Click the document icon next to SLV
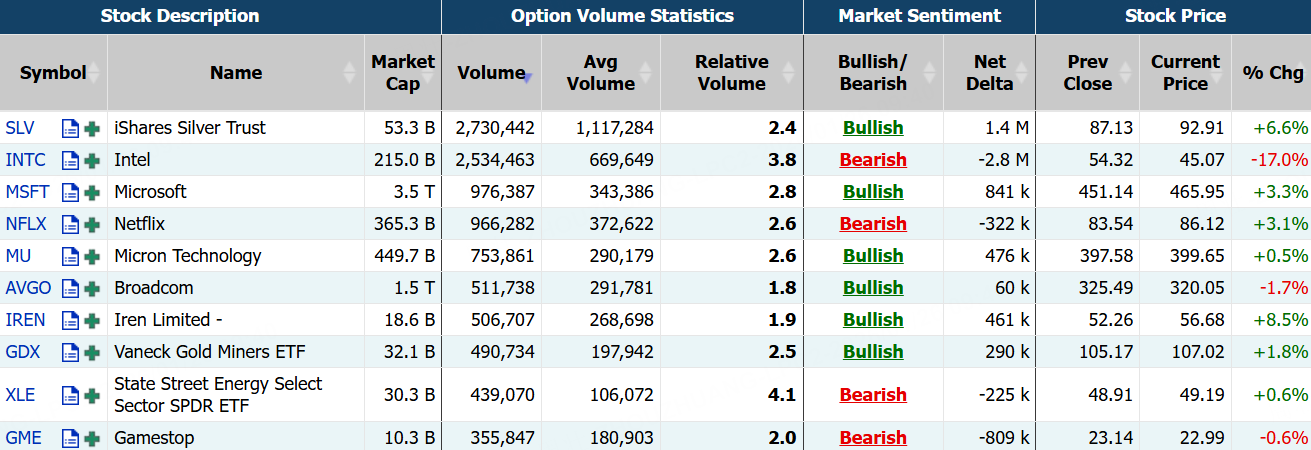Screen dimensions: 1311x450 70,128
